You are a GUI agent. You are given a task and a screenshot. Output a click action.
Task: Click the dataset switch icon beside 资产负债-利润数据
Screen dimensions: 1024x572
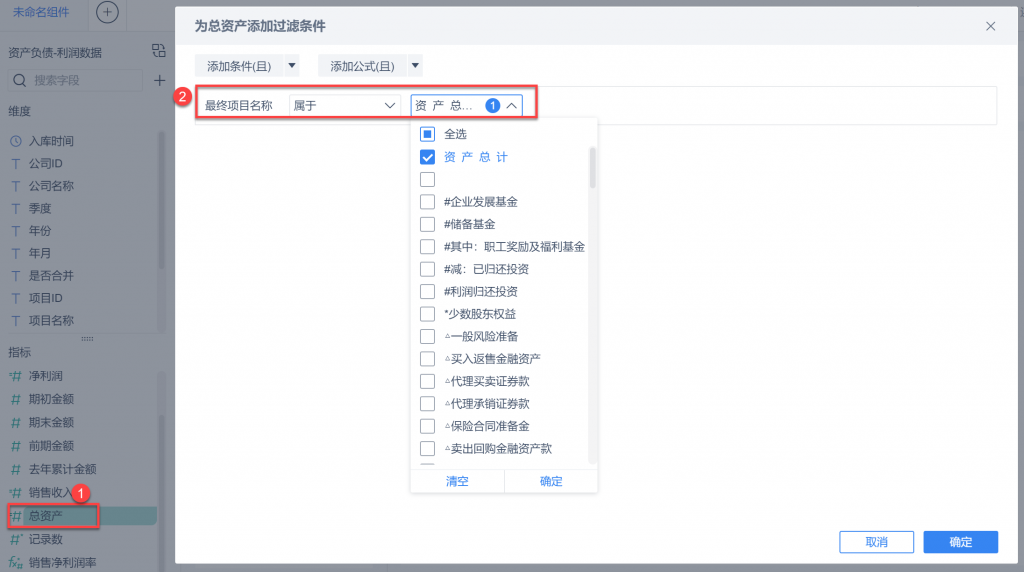tap(159, 51)
